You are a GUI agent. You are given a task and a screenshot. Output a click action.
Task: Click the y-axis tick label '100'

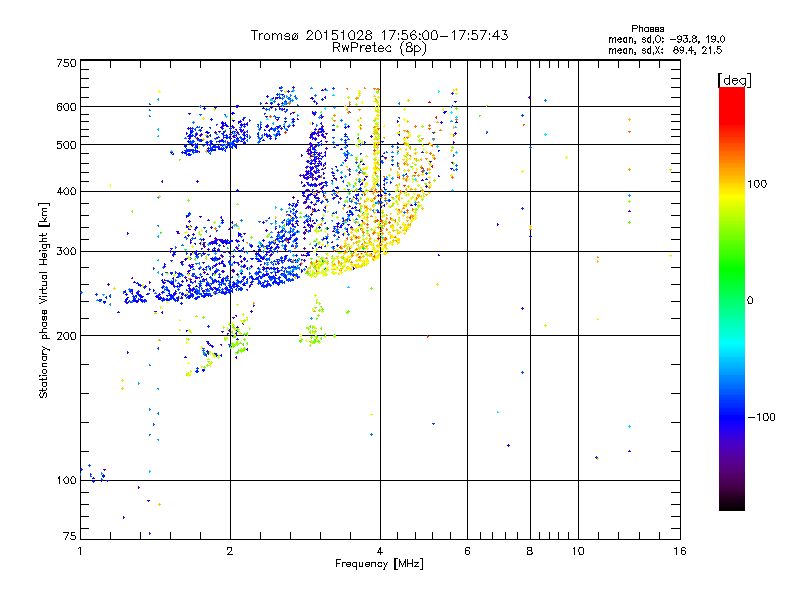coord(66,480)
